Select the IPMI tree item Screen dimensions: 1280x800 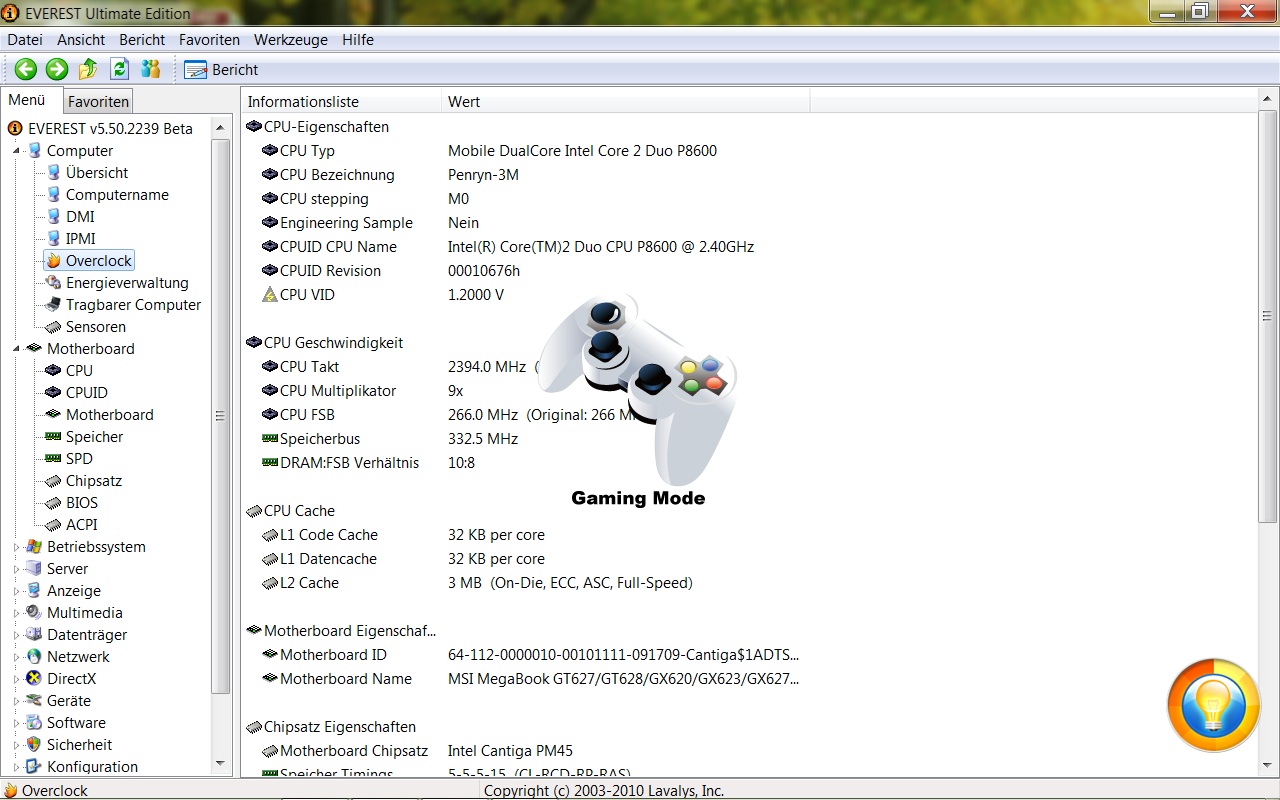[x=81, y=239]
